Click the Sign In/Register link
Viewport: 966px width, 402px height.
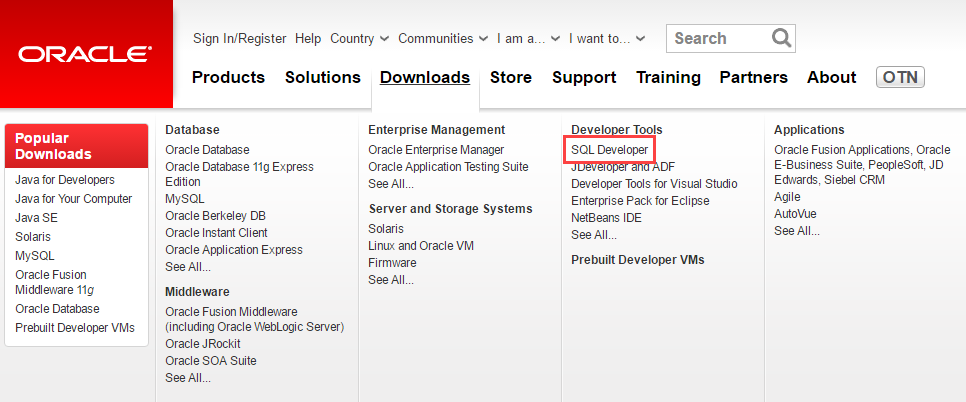[240, 38]
